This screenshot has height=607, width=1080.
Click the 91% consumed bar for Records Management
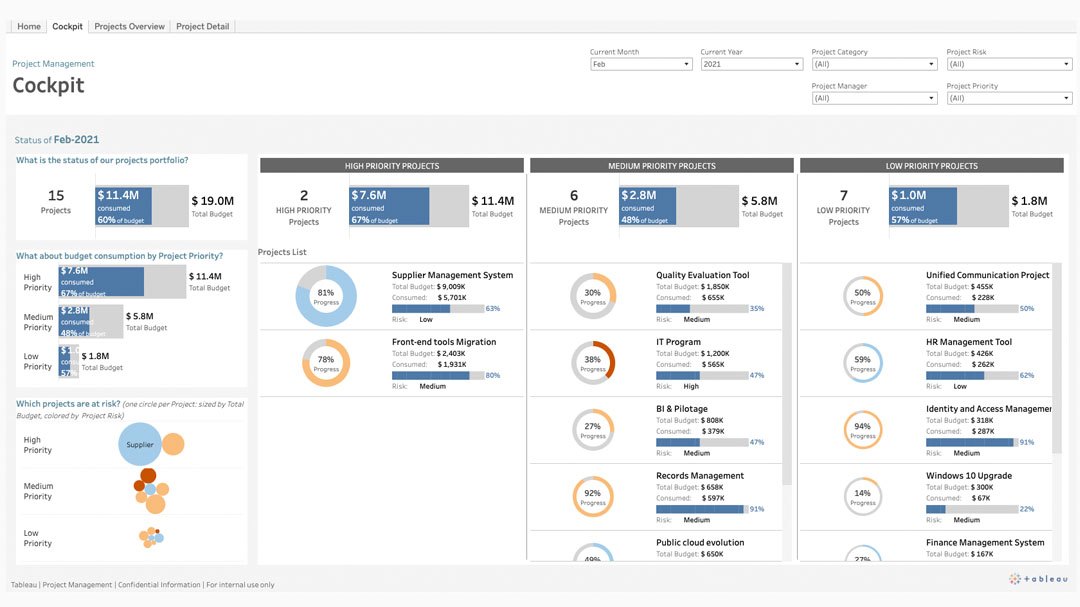coord(700,509)
